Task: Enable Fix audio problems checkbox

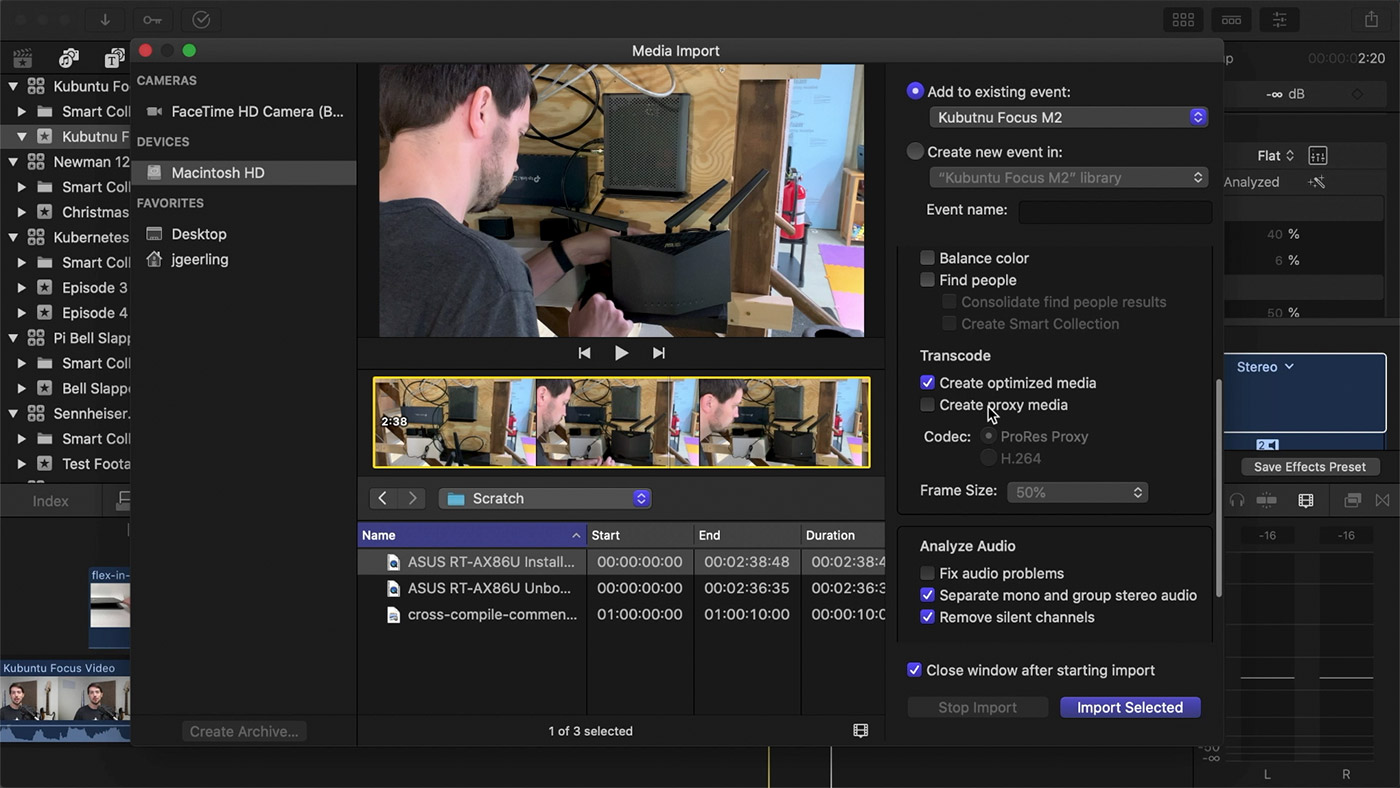Action: 927,573
